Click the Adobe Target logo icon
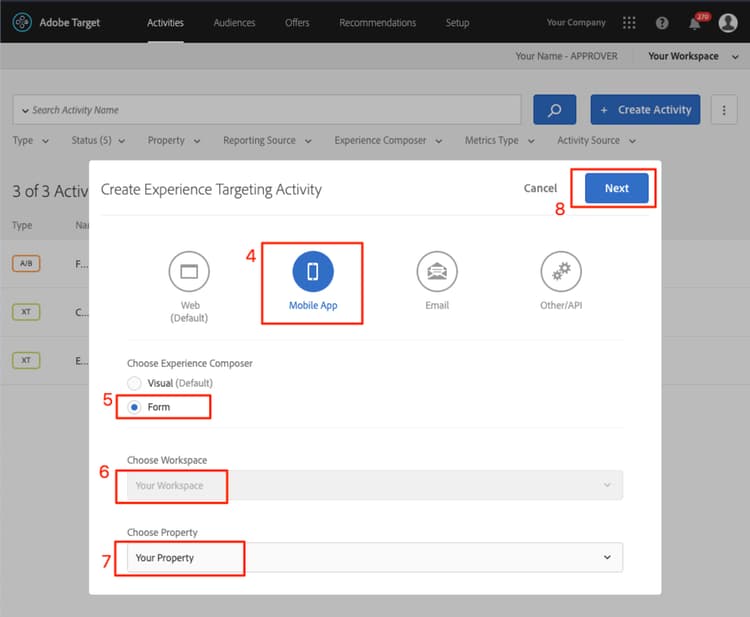750x617 pixels. point(22,22)
